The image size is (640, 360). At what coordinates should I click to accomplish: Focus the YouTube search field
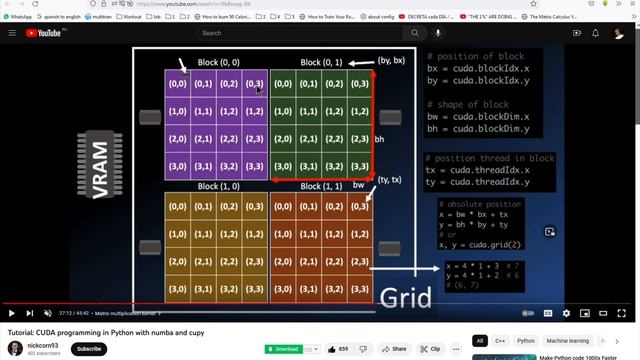(x=300, y=33)
